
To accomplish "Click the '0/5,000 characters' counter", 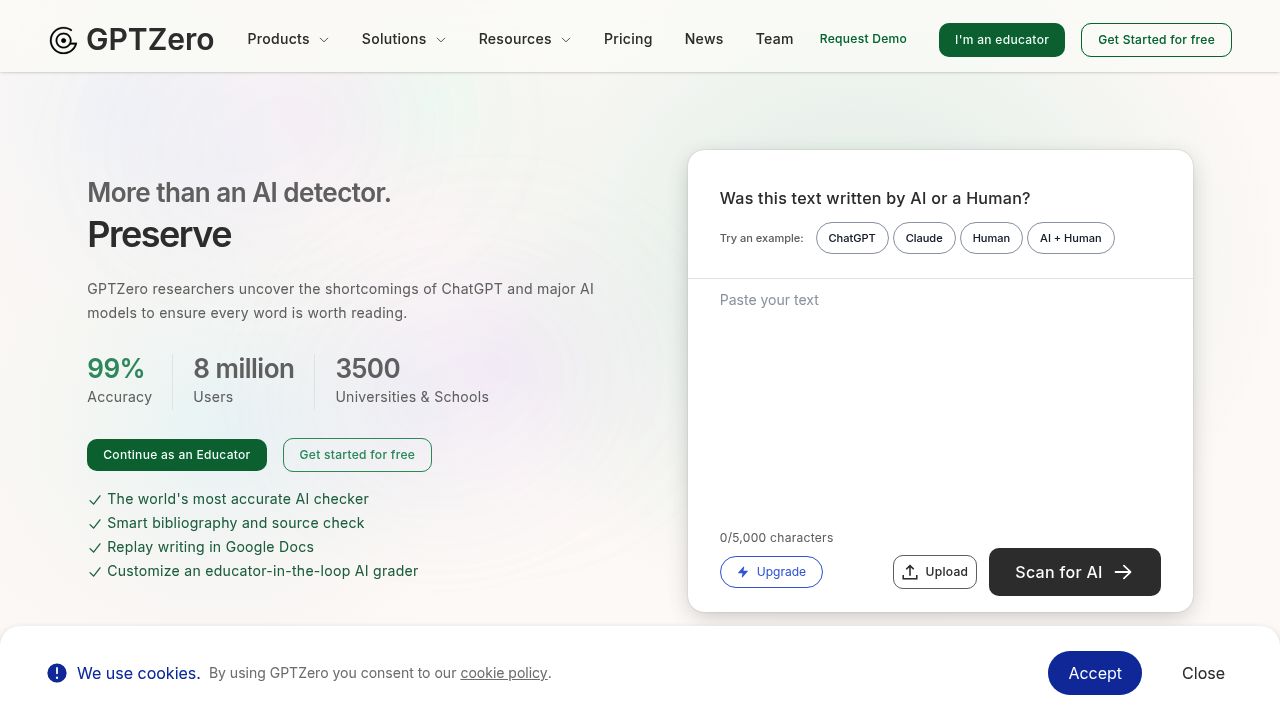I will (776, 538).
